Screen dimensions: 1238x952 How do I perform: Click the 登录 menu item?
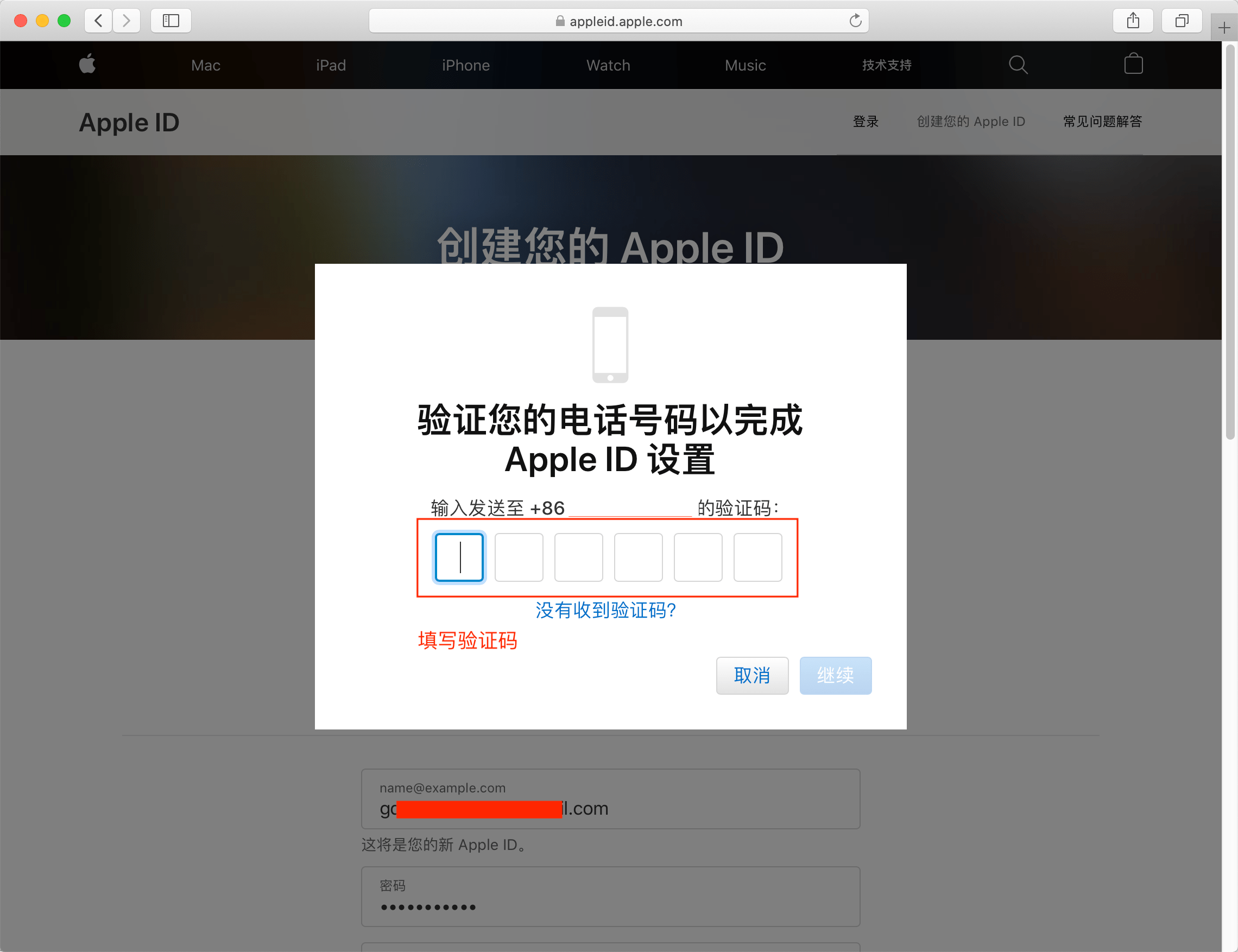click(866, 122)
